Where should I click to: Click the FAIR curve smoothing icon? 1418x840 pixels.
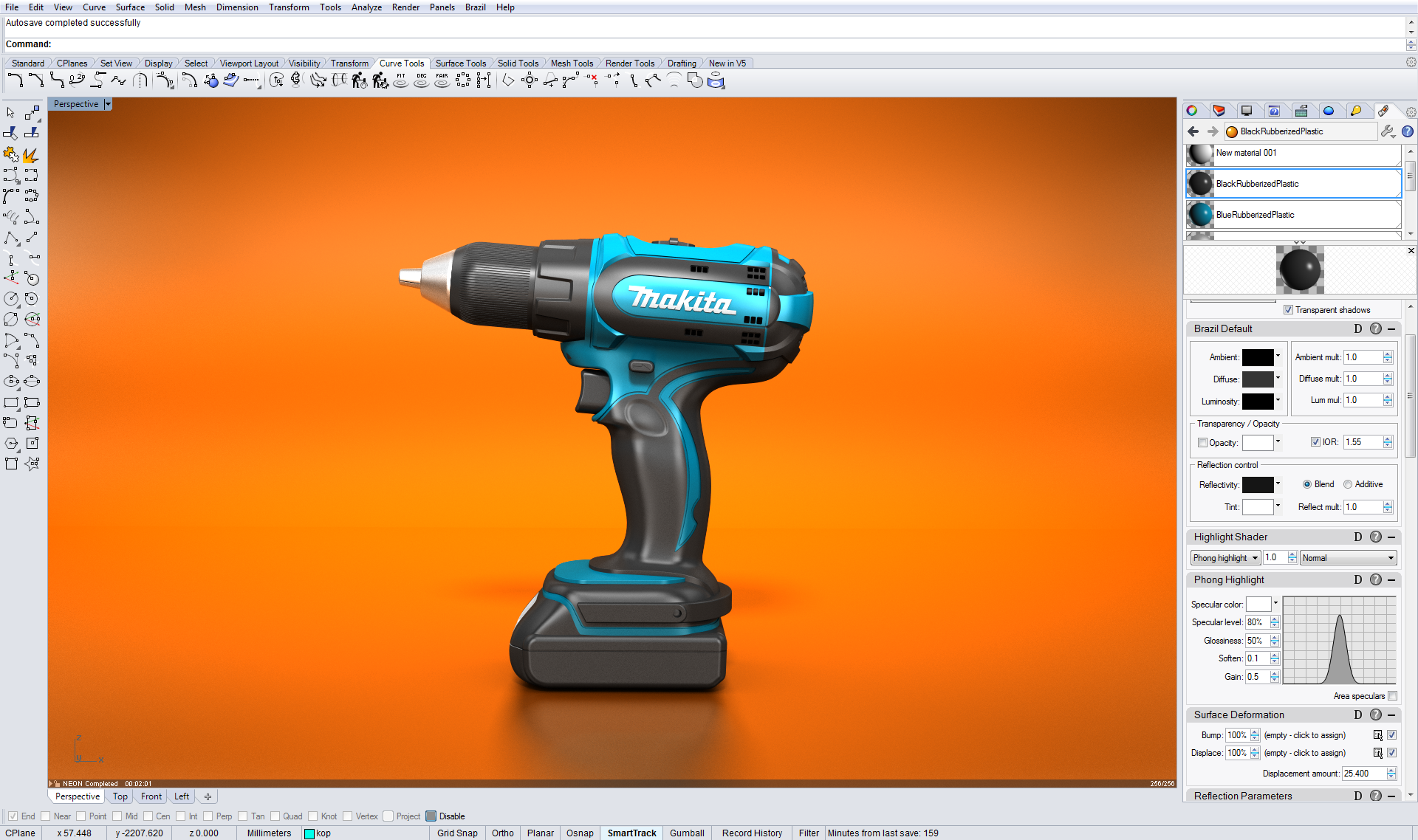point(442,80)
